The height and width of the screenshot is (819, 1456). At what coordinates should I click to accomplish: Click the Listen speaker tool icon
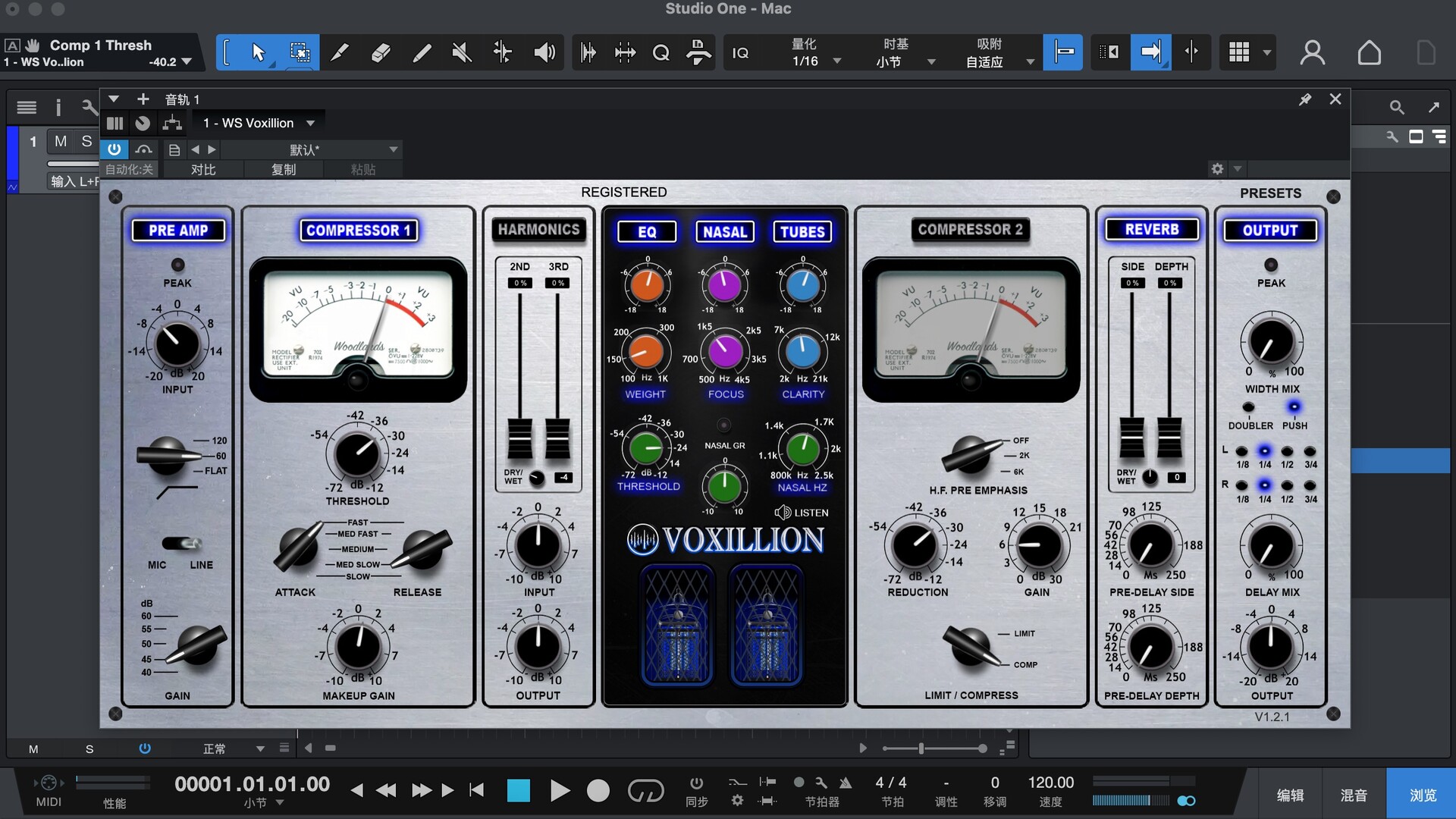tap(544, 52)
